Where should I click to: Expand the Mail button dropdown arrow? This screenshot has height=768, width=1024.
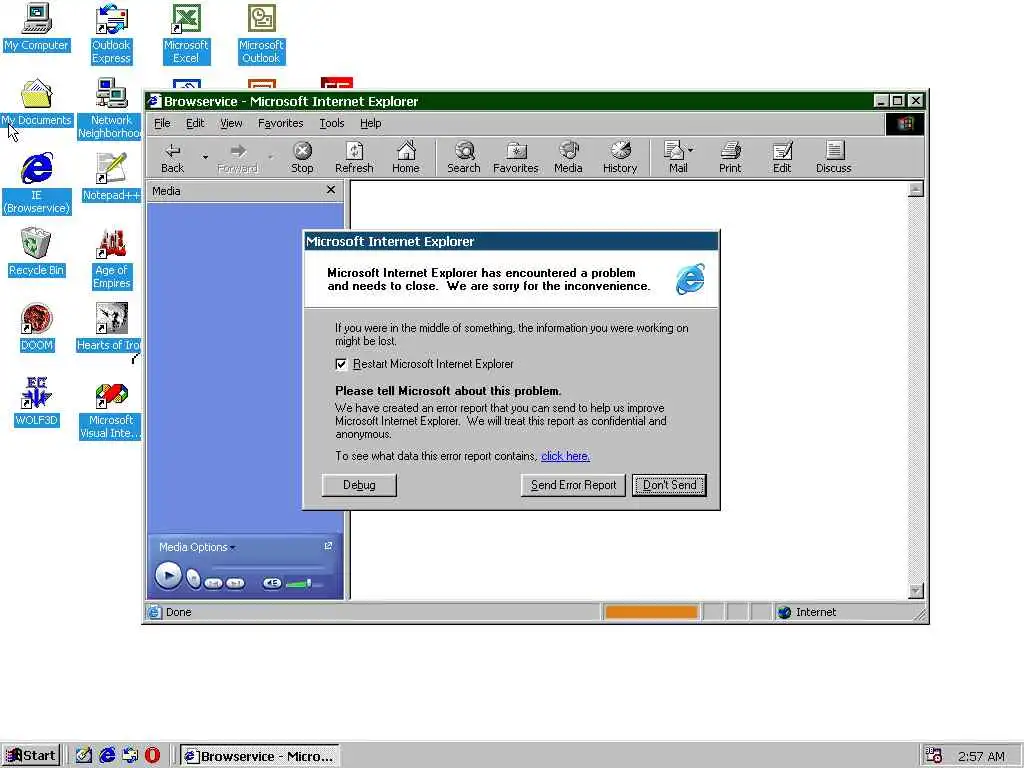point(691,150)
